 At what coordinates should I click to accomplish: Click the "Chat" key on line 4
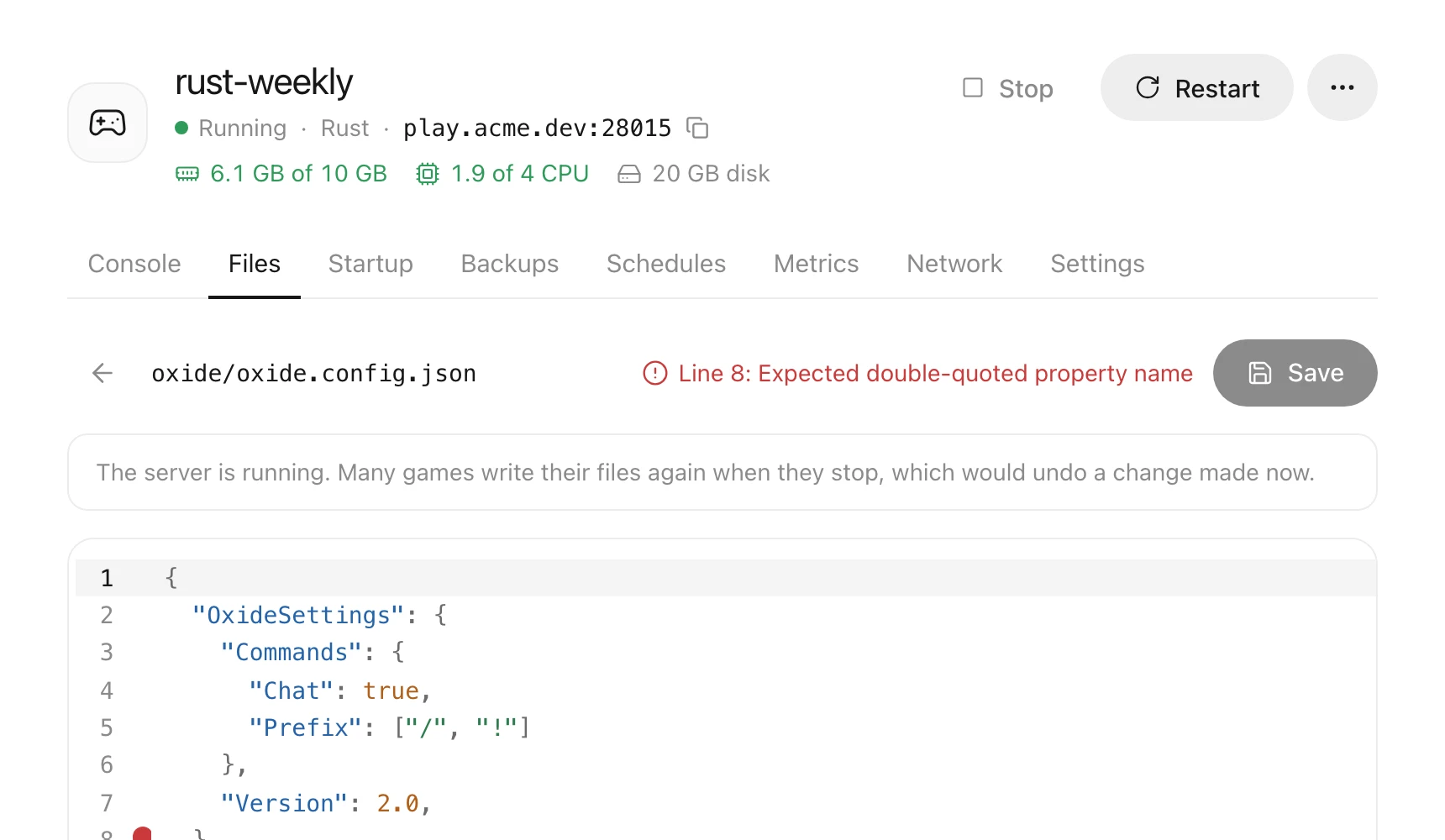point(292,690)
